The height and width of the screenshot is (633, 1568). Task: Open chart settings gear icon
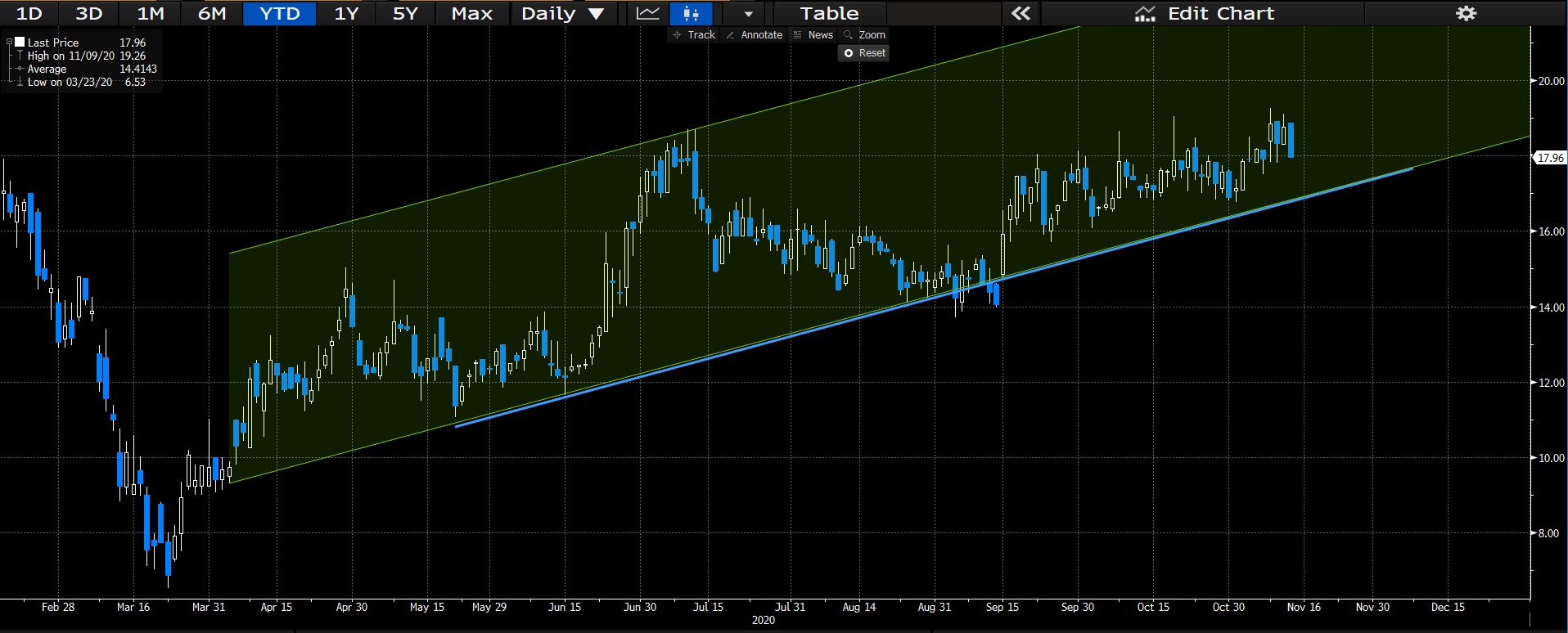click(x=1466, y=13)
